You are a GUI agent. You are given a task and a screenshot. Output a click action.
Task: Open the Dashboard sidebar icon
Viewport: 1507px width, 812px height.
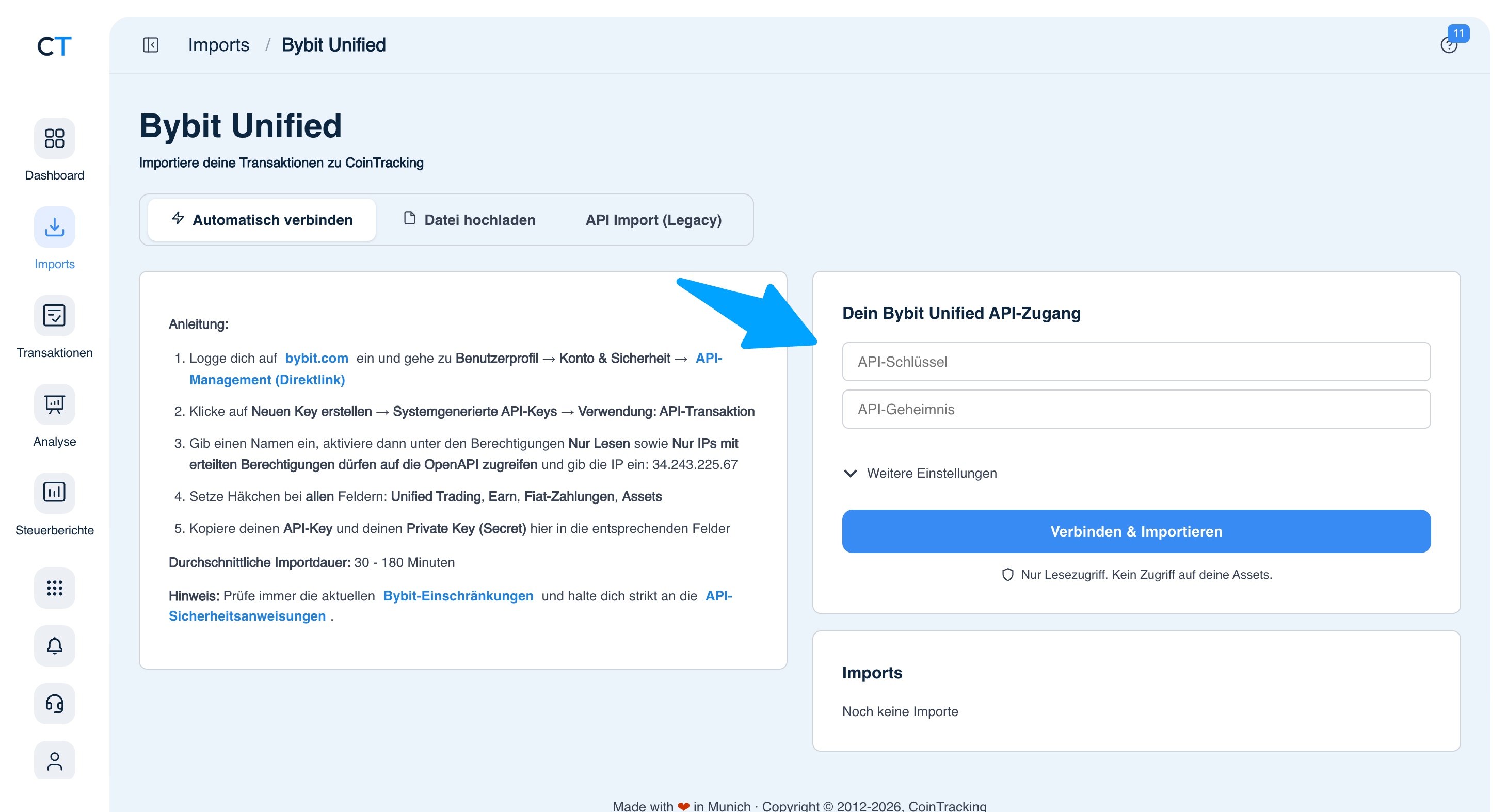[54, 139]
